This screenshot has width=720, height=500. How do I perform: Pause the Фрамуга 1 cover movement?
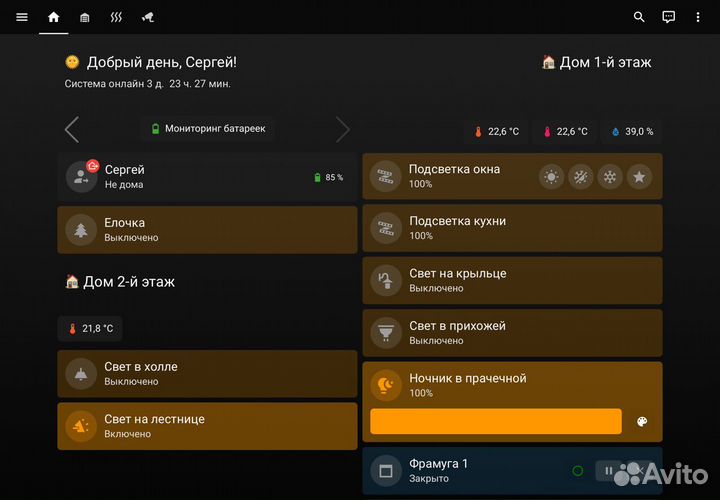tap(608, 471)
